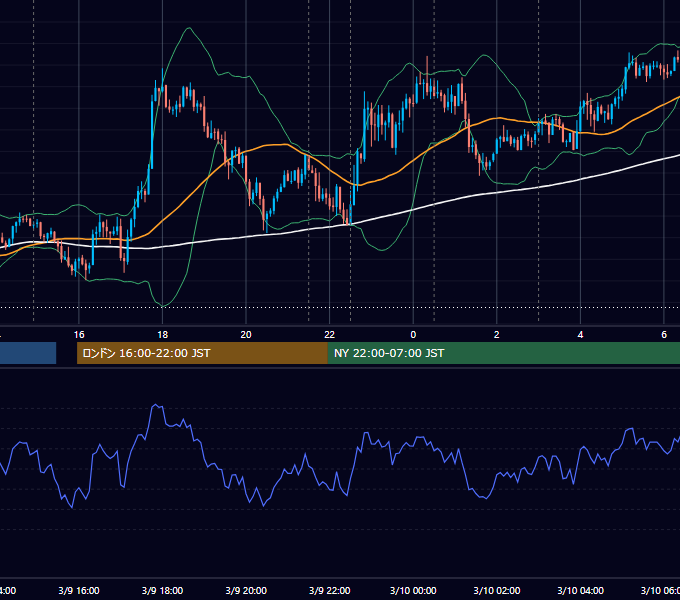Click the blue session bar left of ロンドン

pos(28,353)
